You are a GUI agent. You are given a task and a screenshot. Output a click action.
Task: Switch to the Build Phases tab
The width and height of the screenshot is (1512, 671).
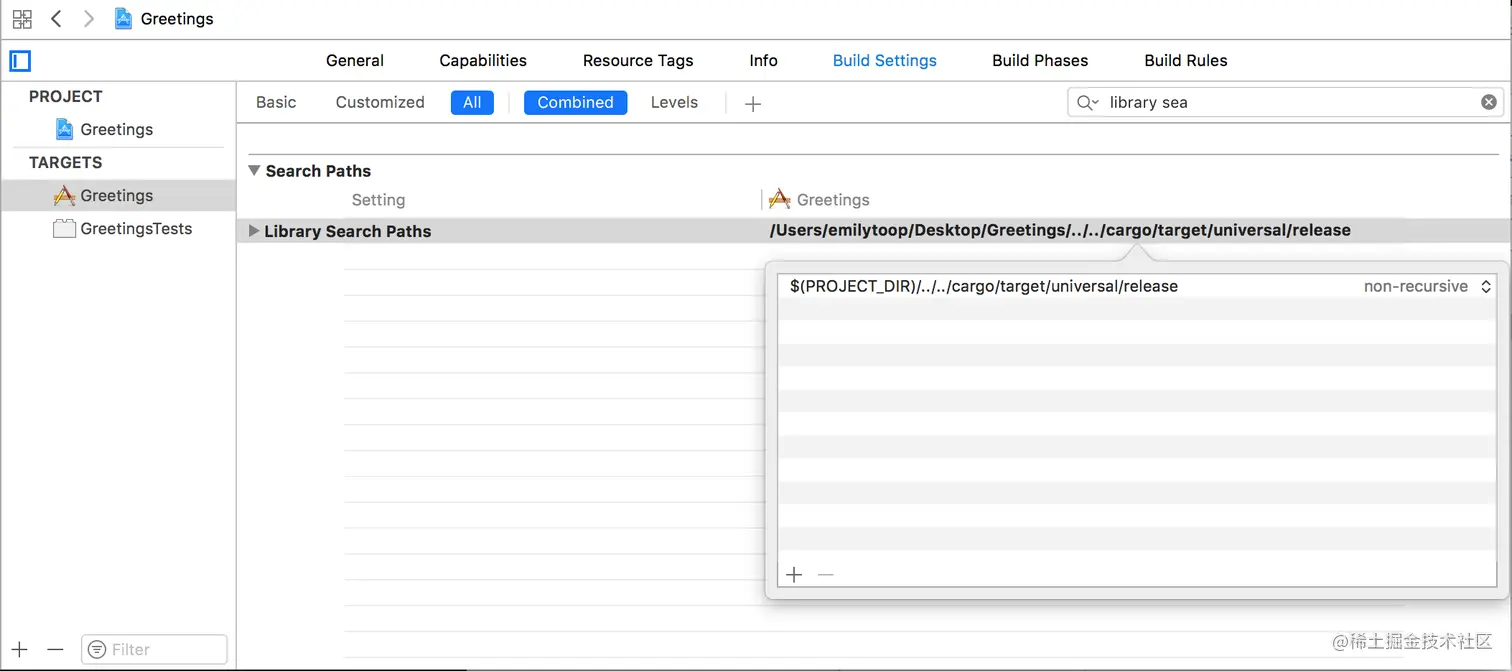tap(1040, 60)
